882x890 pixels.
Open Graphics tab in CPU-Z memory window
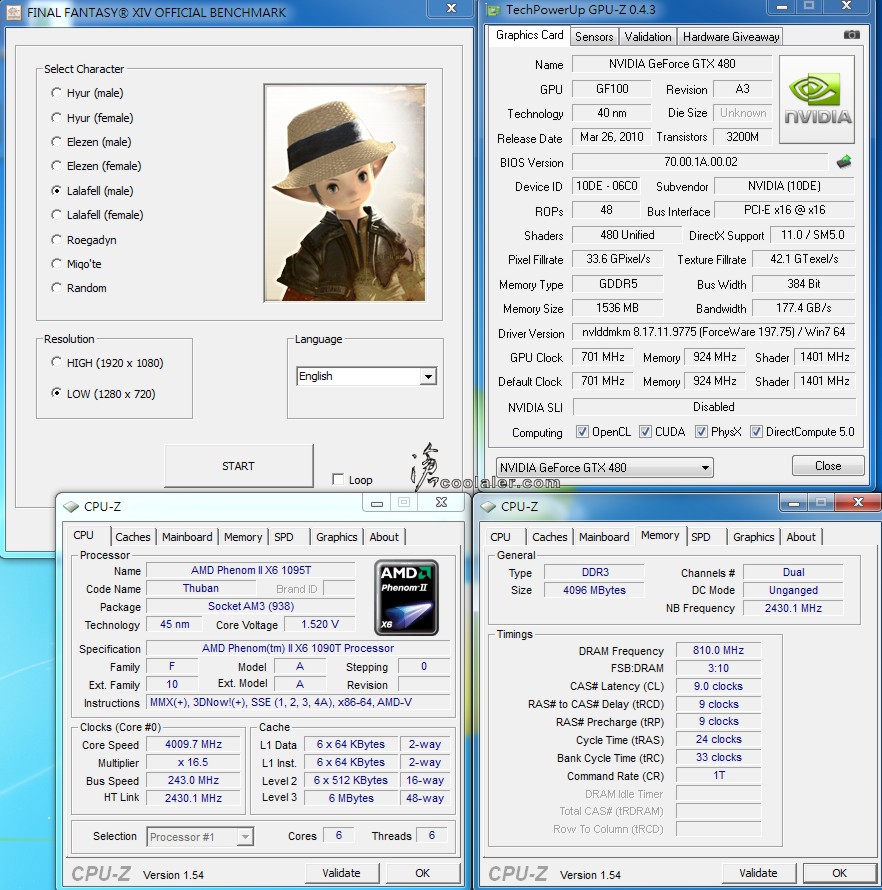click(x=754, y=537)
